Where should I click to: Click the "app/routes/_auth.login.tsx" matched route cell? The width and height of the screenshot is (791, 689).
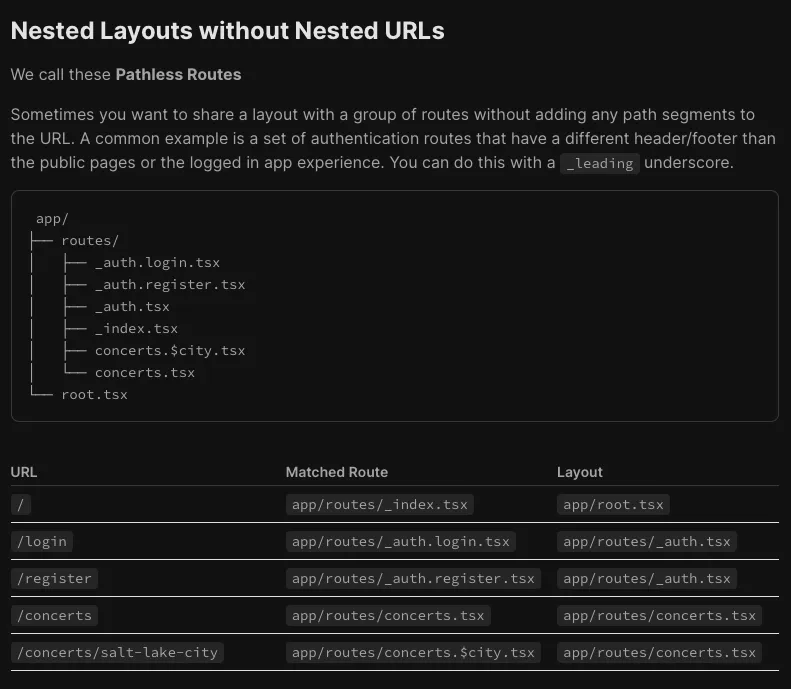pyautogui.click(x=400, y=541)
